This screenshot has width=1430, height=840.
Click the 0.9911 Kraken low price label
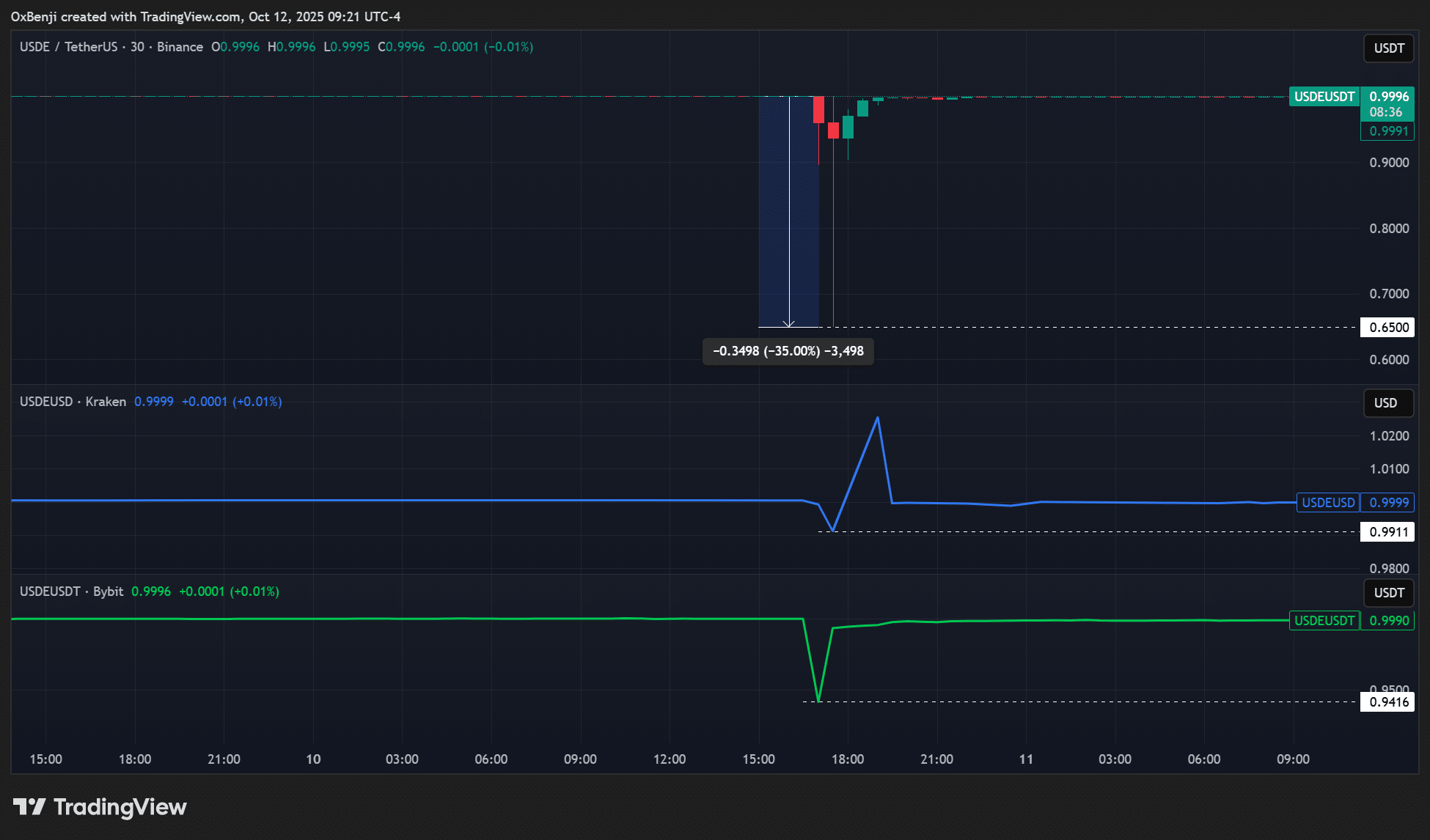[1388, 531]
